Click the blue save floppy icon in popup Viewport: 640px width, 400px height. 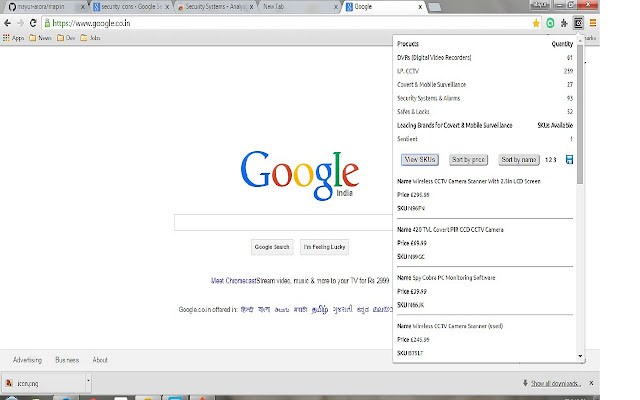[569, 160]
